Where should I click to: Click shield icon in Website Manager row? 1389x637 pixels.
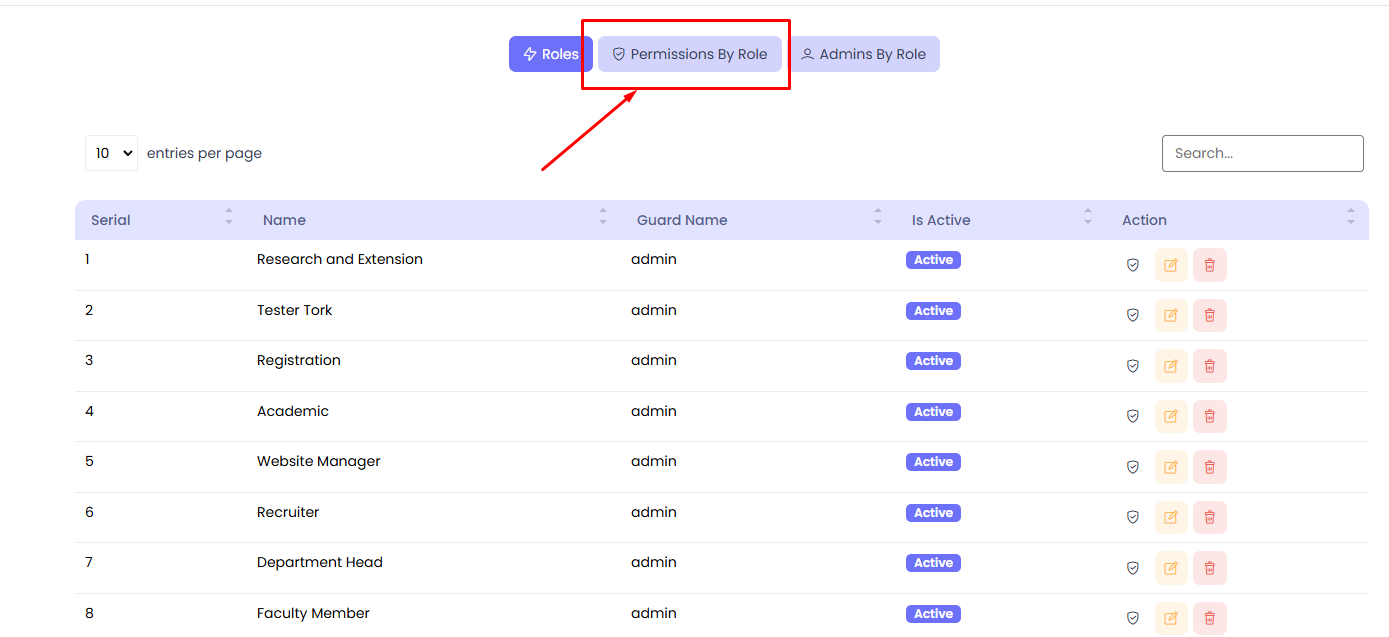(1133, 467)
